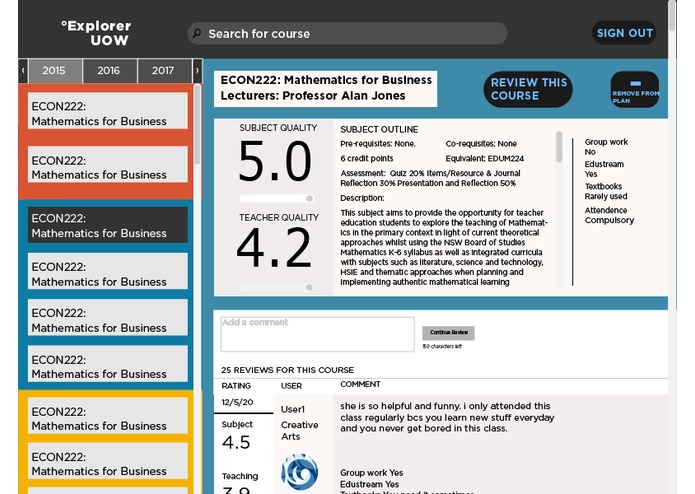The height and width of the screenshot is (494, 695).
Task: Adjust the Teacher Quality slider handle
Action: click(309, 288)
